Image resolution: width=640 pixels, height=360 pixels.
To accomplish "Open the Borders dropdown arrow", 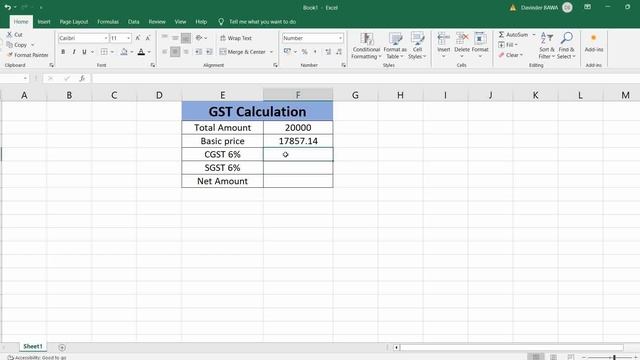I will tap(112, 52).
